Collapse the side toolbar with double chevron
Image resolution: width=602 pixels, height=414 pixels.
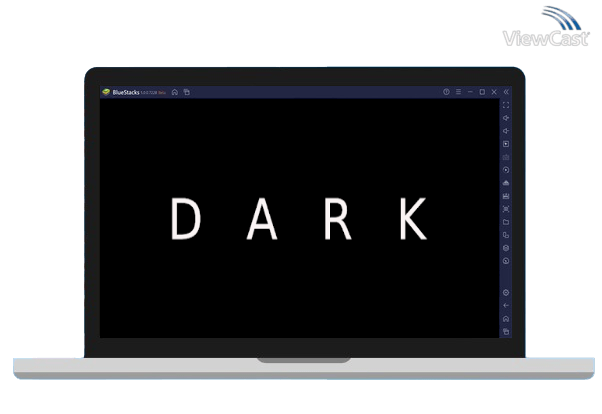pos(506,92)
